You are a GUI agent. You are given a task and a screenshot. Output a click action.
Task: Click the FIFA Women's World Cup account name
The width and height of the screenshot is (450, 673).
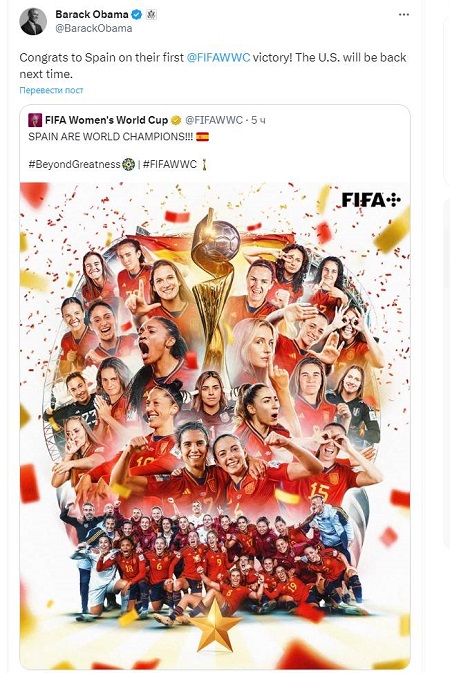[x=106, y=120]
